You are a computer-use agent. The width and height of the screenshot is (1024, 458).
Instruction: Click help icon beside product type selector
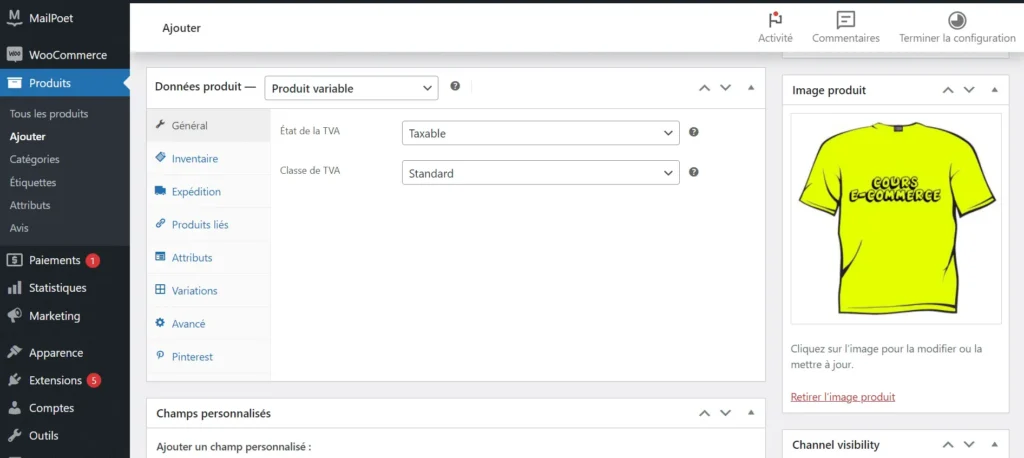(455, 87)
